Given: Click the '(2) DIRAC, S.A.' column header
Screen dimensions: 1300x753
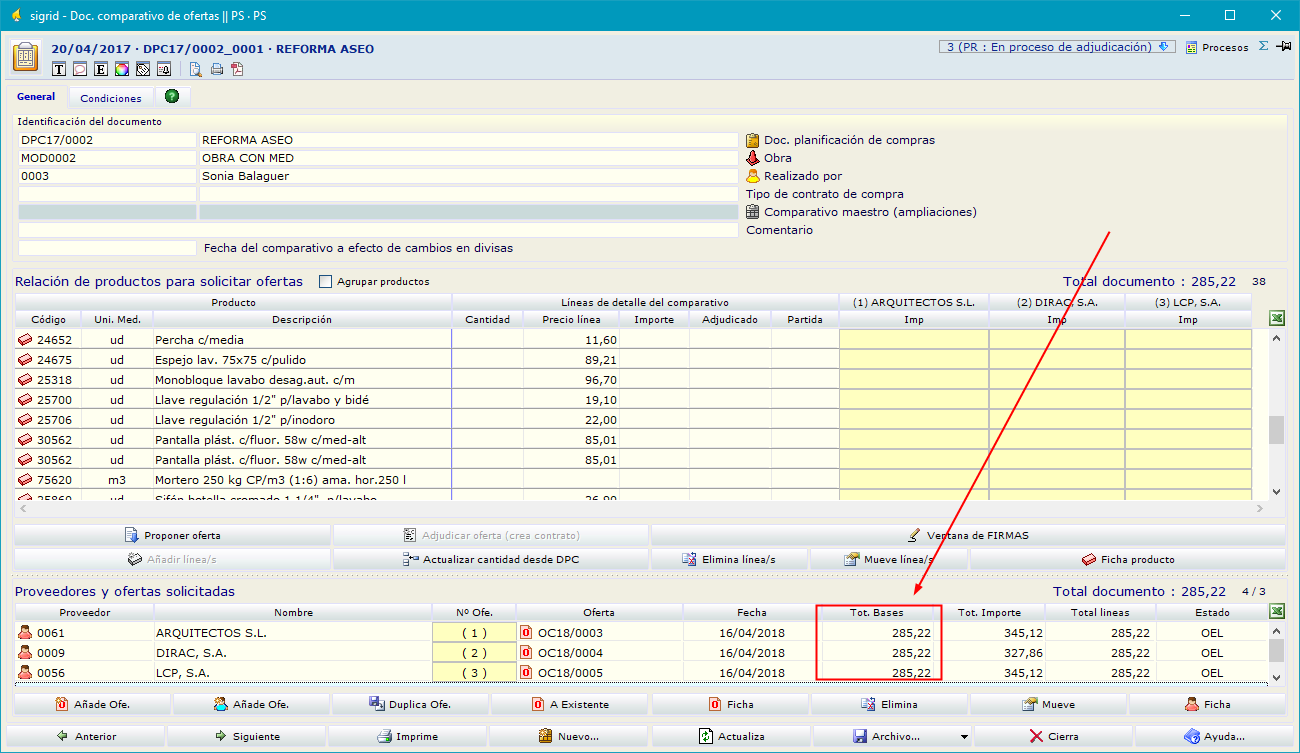Looking at the screenshot, I should [x=1056, y=302].
